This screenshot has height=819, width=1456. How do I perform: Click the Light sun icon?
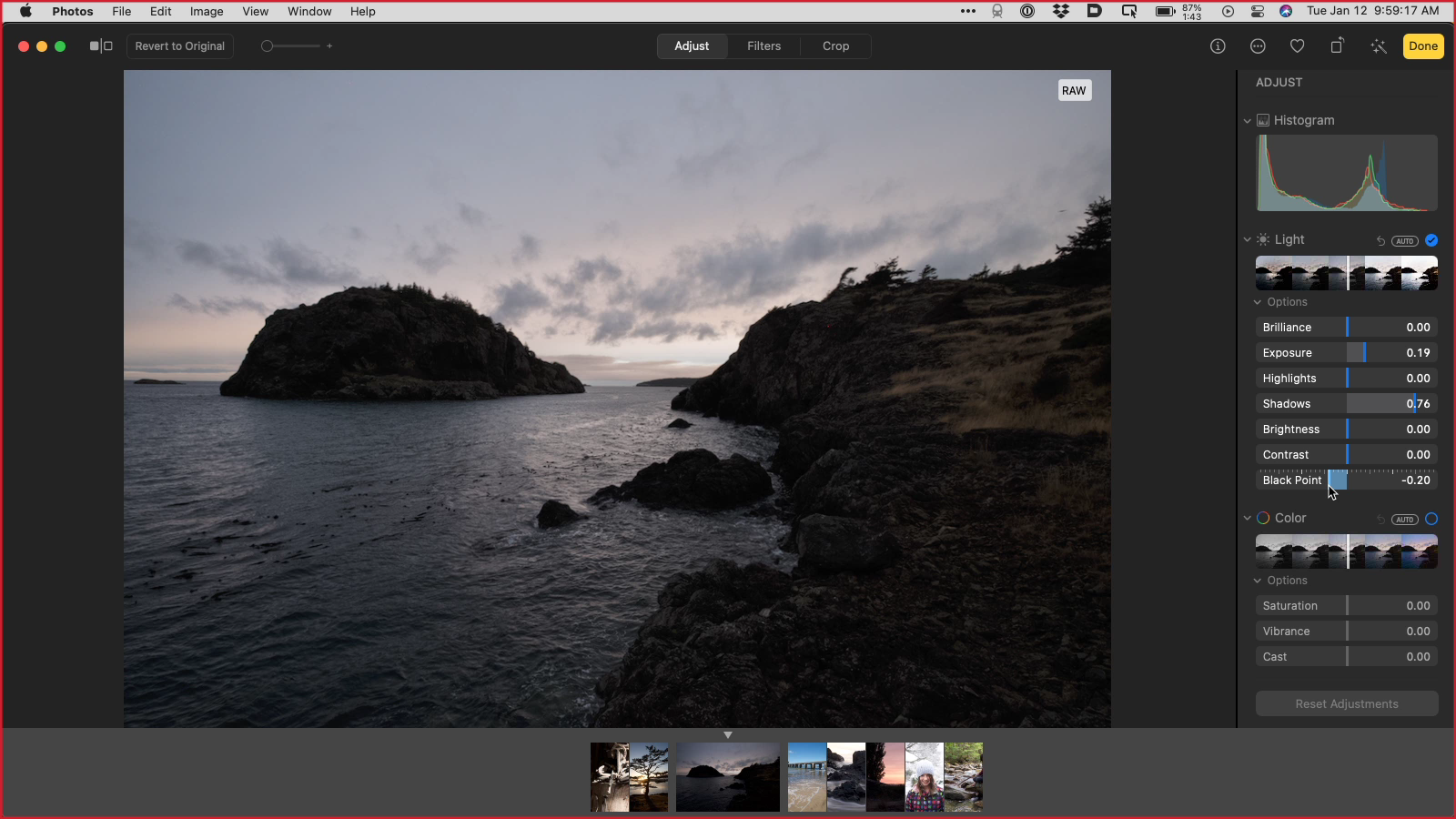pos(1263,239)
